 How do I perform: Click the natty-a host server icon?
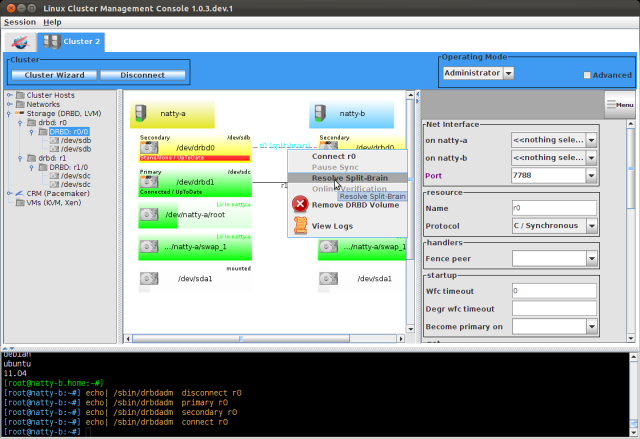[x=144, y=114]
